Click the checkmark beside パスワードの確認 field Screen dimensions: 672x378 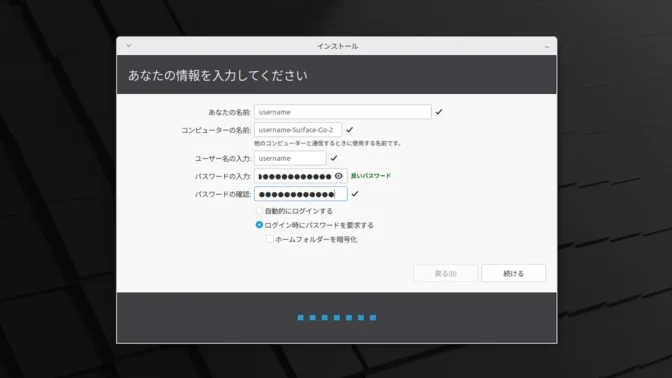tap(355, 194)
